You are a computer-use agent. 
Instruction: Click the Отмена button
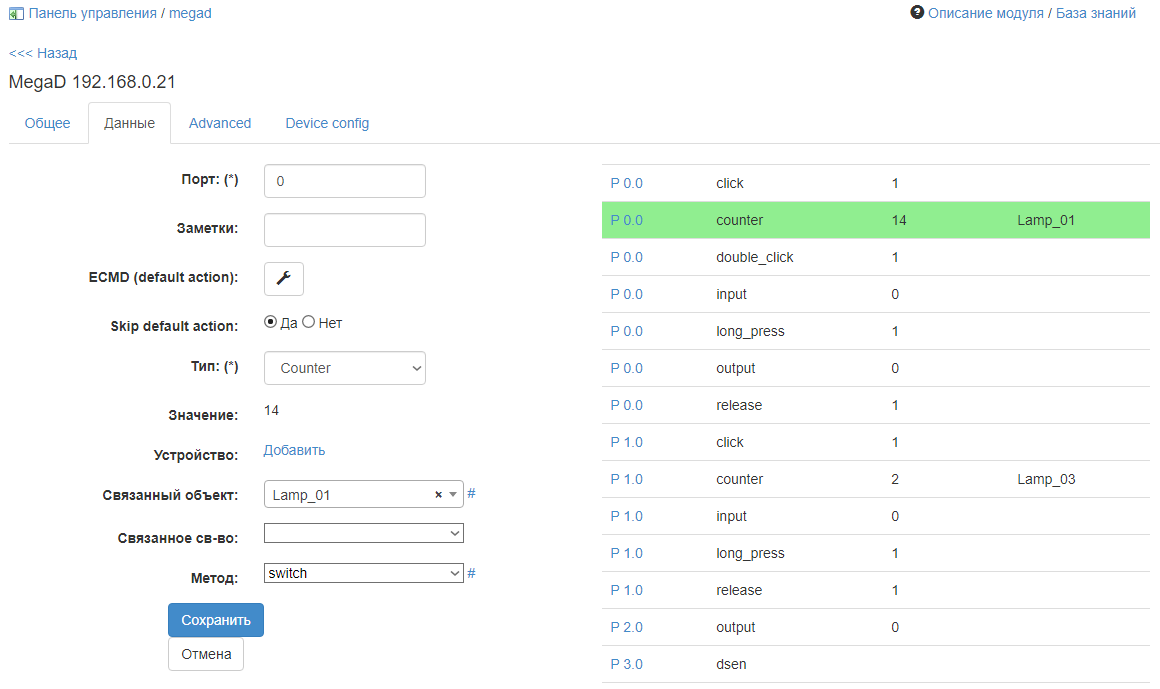(206, 654)
